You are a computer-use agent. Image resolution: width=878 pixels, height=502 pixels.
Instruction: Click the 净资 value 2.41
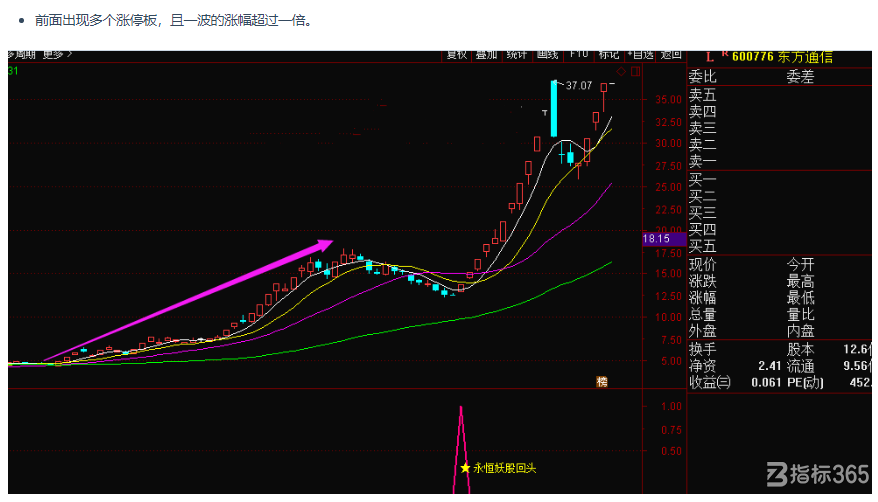pos(769,366)
